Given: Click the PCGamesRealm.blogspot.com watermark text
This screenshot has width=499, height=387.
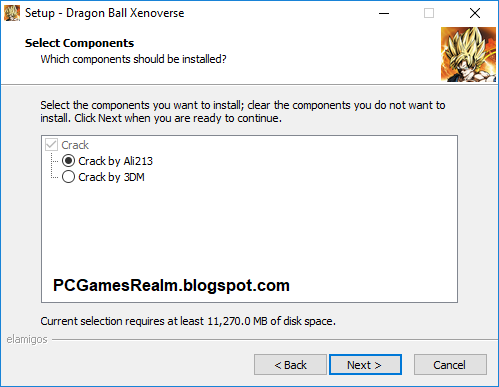Looking at the screenshot, I should click(x=171, y=286).
